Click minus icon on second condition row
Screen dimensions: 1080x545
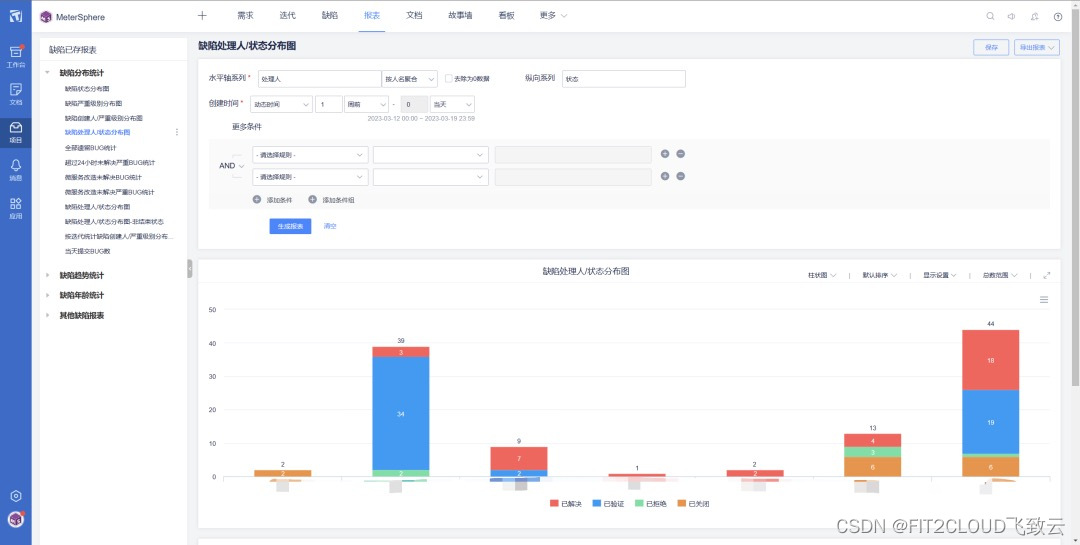[681, 176]
